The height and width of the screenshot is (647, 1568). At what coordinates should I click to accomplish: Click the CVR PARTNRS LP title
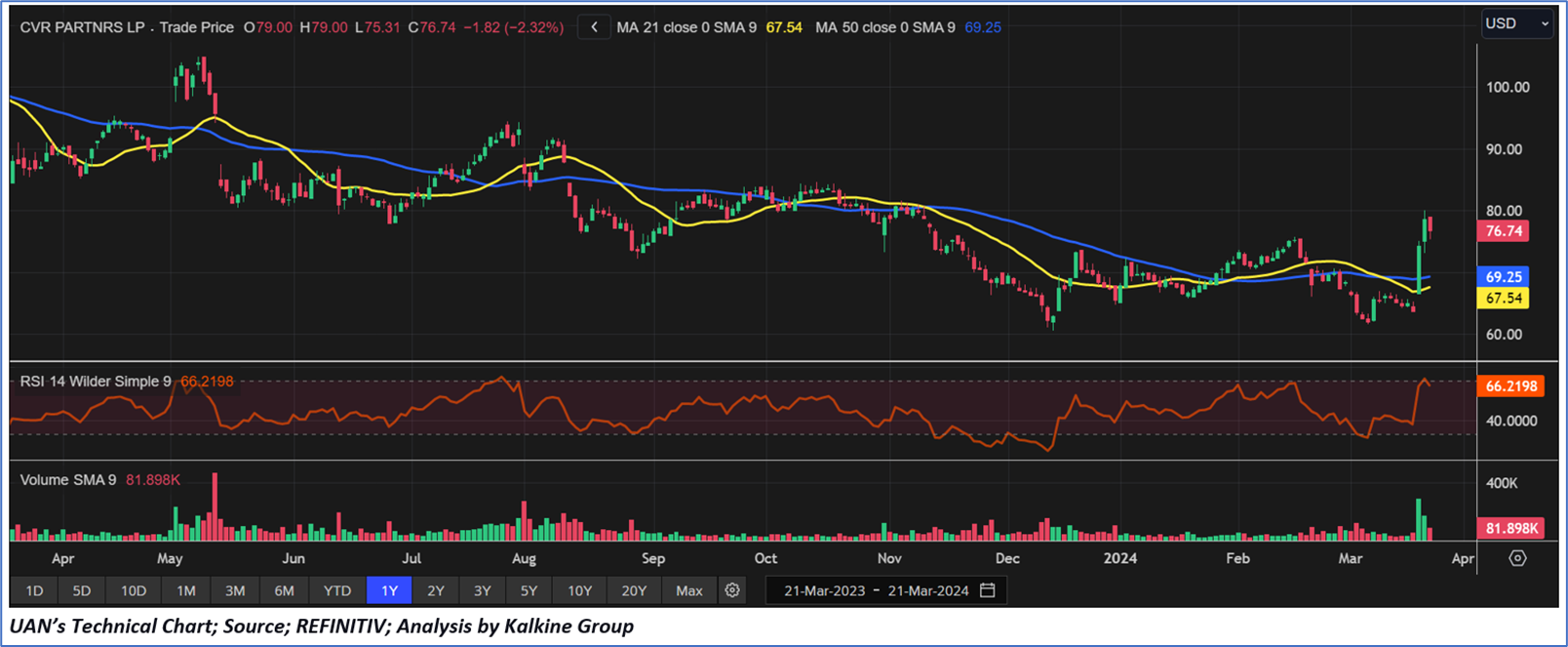click(82, 27)
